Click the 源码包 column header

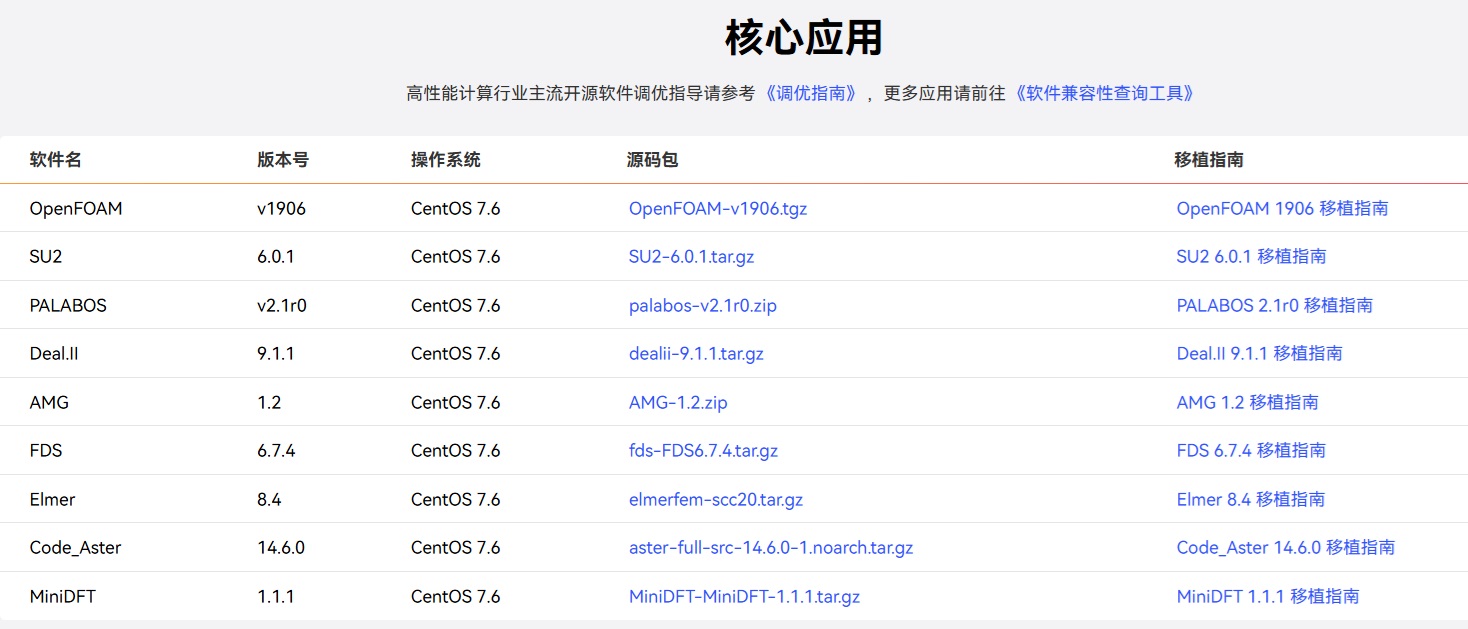pos(652,159)
